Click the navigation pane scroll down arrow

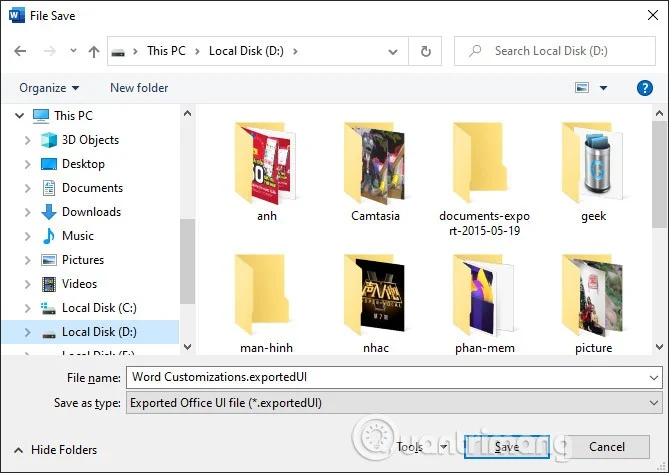(x=187, y=347)
